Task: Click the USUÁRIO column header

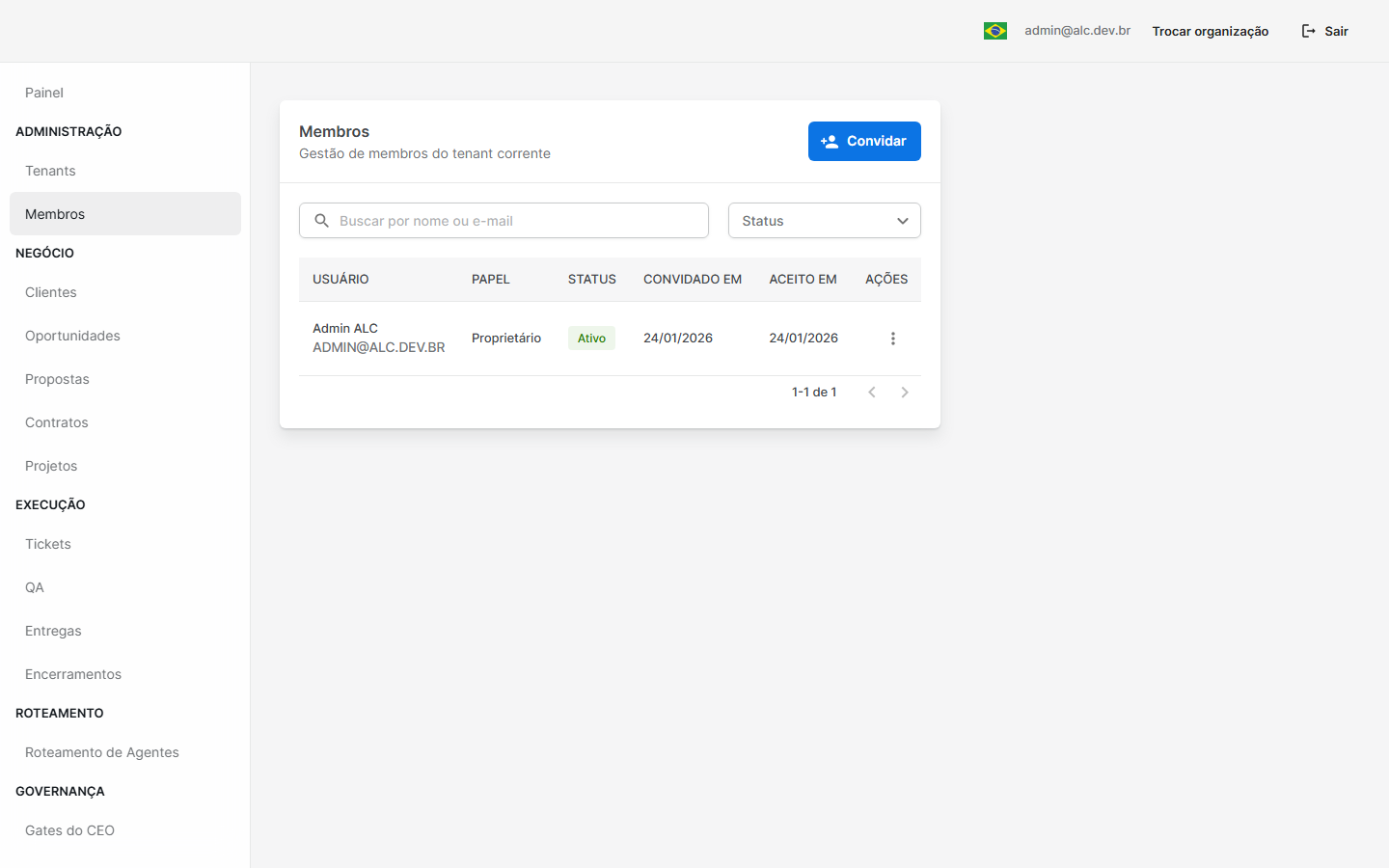Action: tap(340, 280)
